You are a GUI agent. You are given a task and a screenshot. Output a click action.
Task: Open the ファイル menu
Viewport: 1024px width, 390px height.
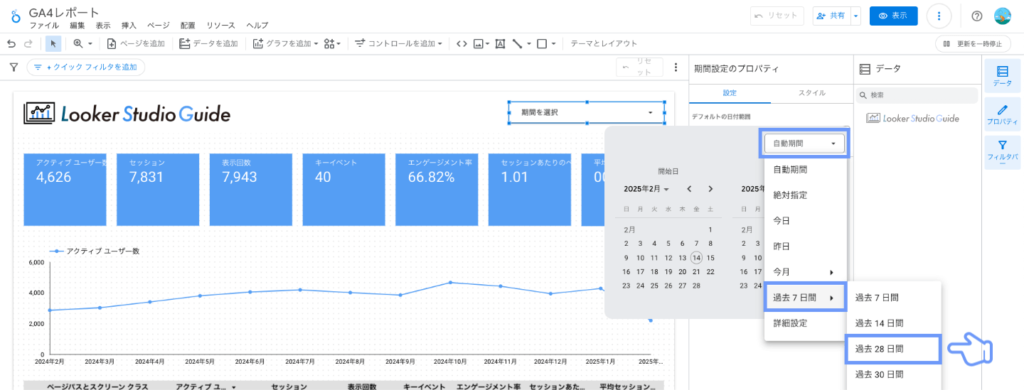click(x=44, y=25)
